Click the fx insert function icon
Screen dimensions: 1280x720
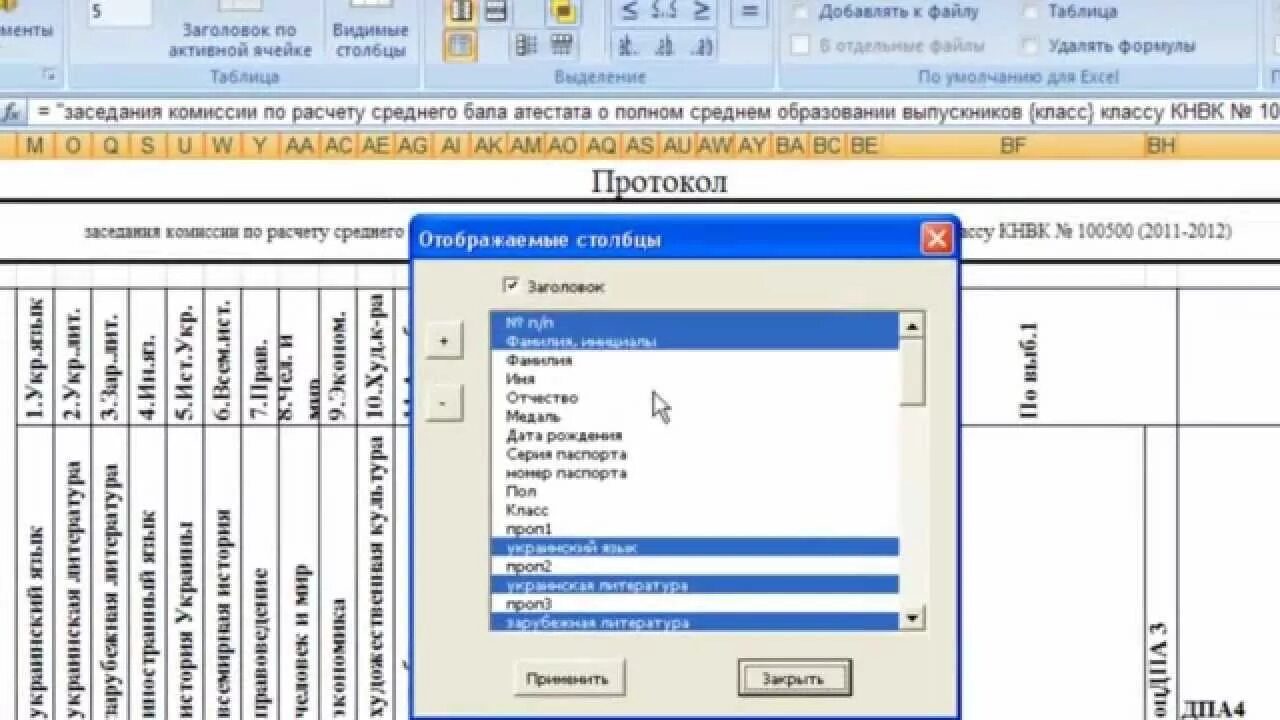click(11, 113)
